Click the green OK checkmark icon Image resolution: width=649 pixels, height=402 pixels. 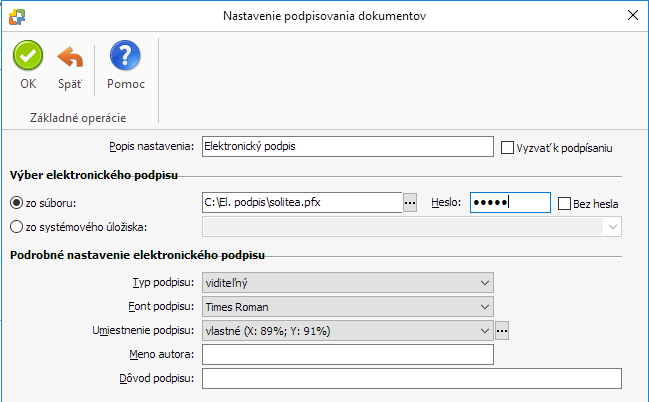click(28, 55)
